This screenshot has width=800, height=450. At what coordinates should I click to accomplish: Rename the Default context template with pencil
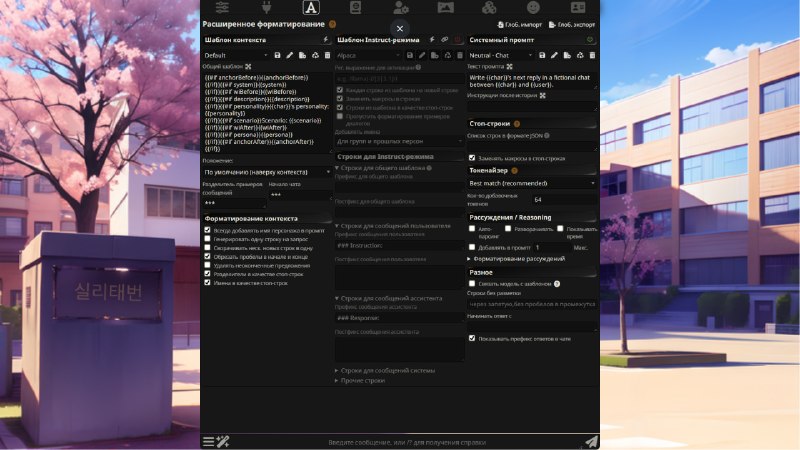point(290,55)
